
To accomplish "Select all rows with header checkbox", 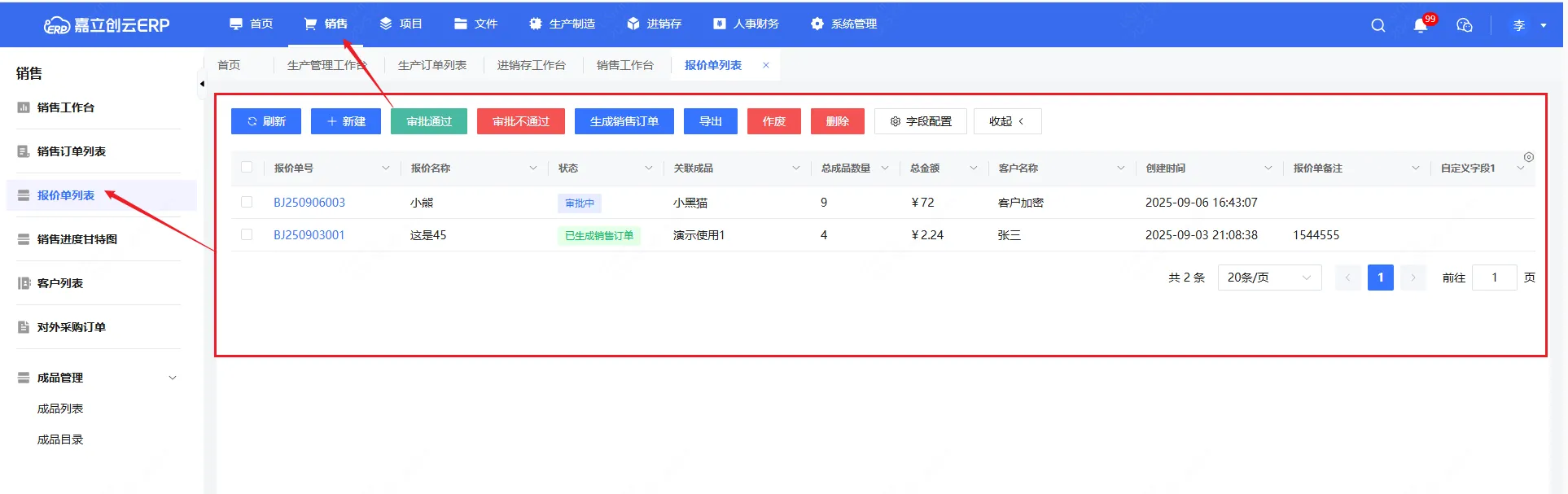I will point(247,168).
